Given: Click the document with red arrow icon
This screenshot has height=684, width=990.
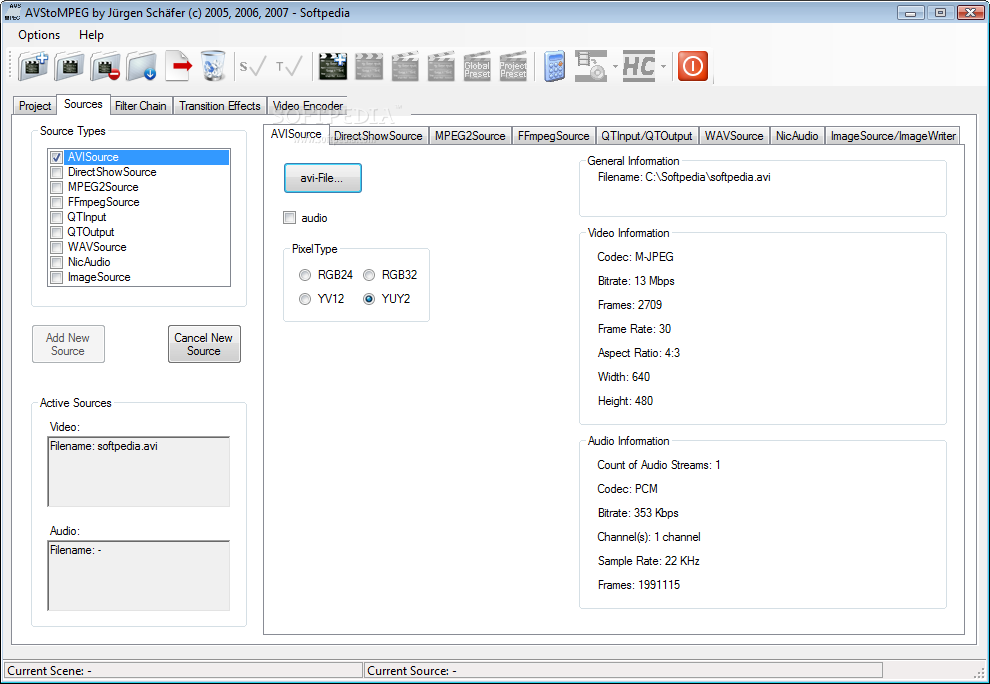Looking at the screenshot, I should pos(178,66).
